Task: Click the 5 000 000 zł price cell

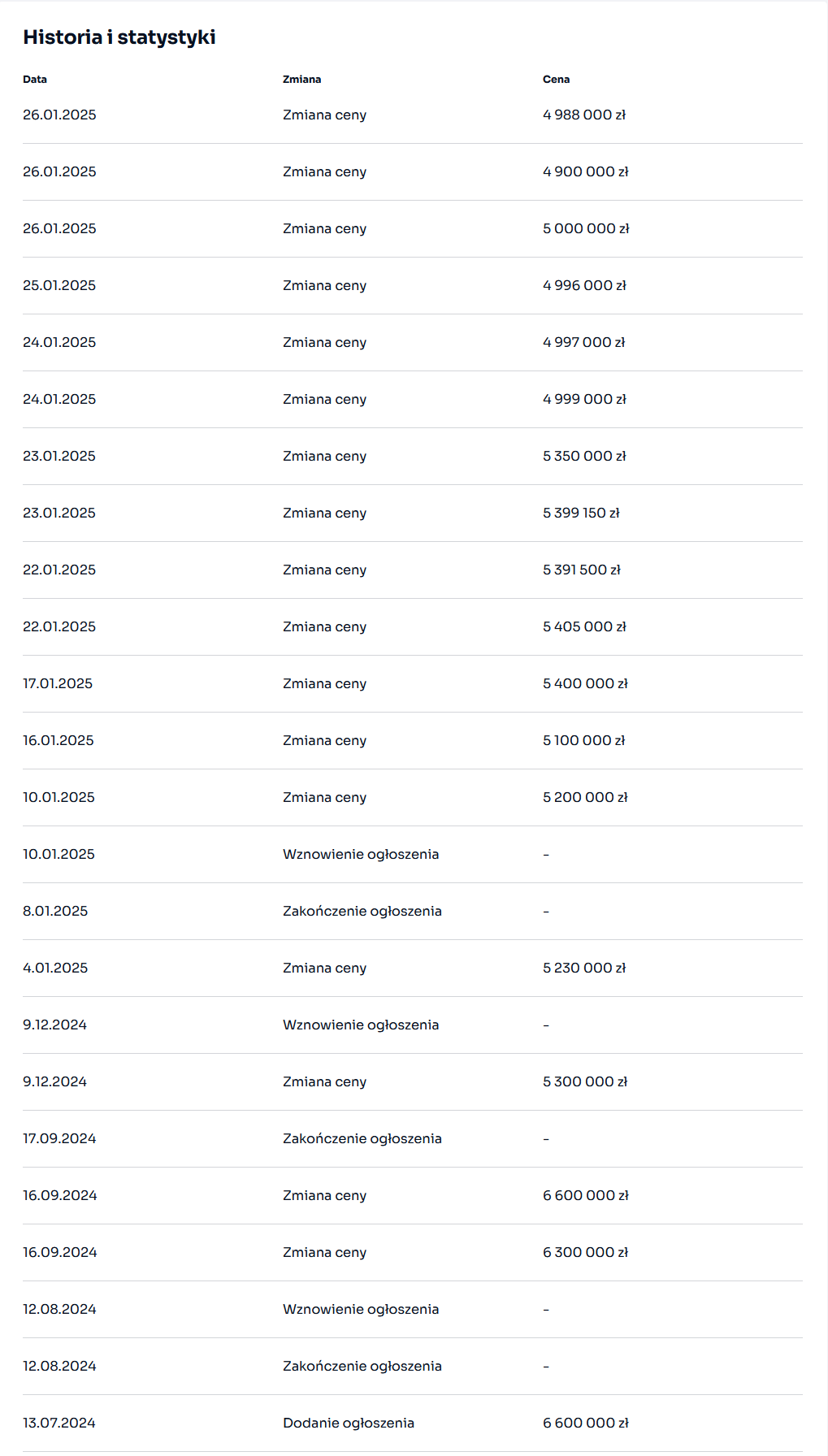Action: [x=585, y=229]
